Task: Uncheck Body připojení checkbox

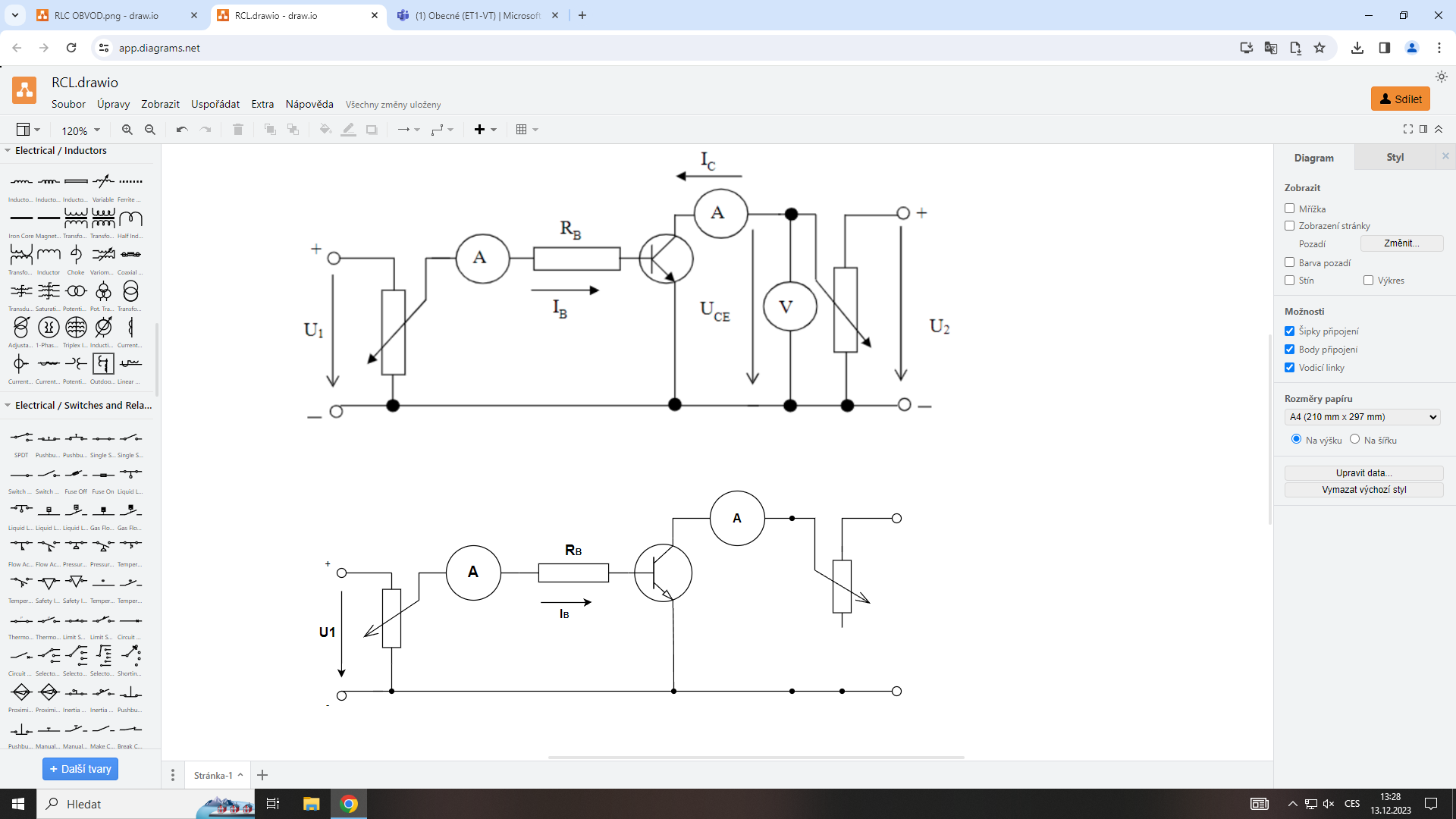Action: click(1289, 349)
